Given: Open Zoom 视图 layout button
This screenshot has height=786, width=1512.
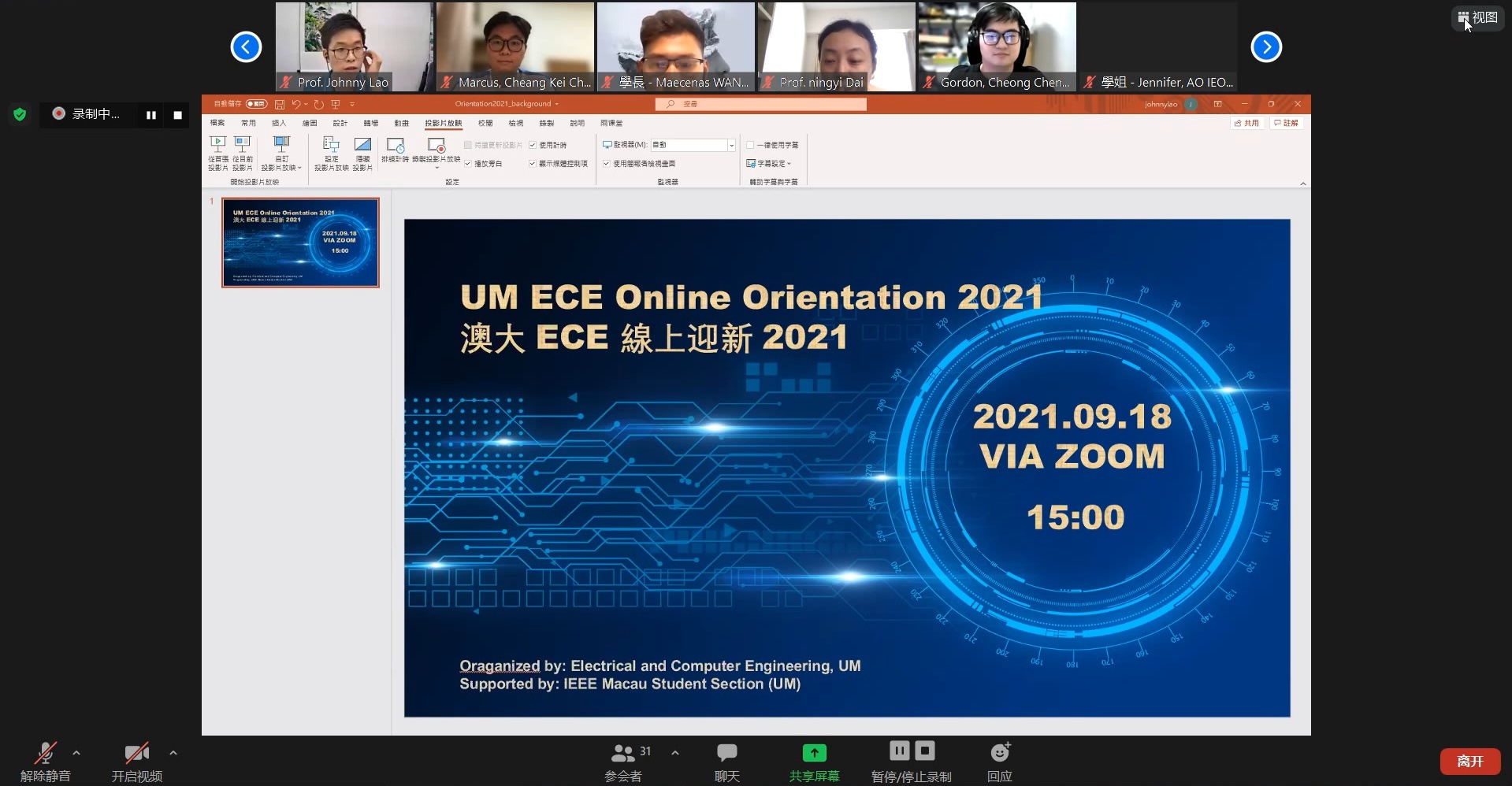Looking at the screenshot, I should coord(1477,17).
